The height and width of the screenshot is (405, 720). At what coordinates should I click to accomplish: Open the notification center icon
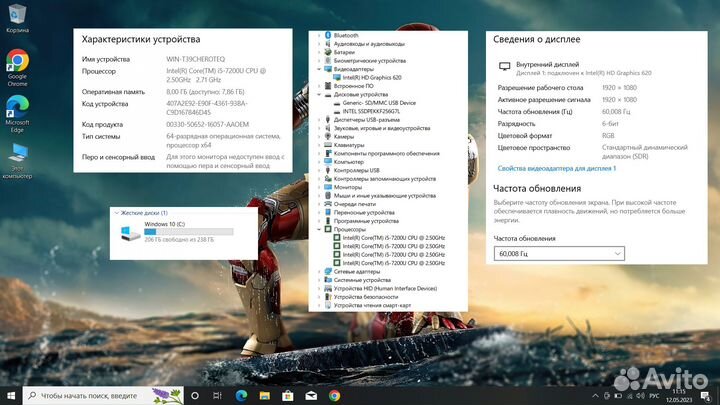click(x=706, y=396)
